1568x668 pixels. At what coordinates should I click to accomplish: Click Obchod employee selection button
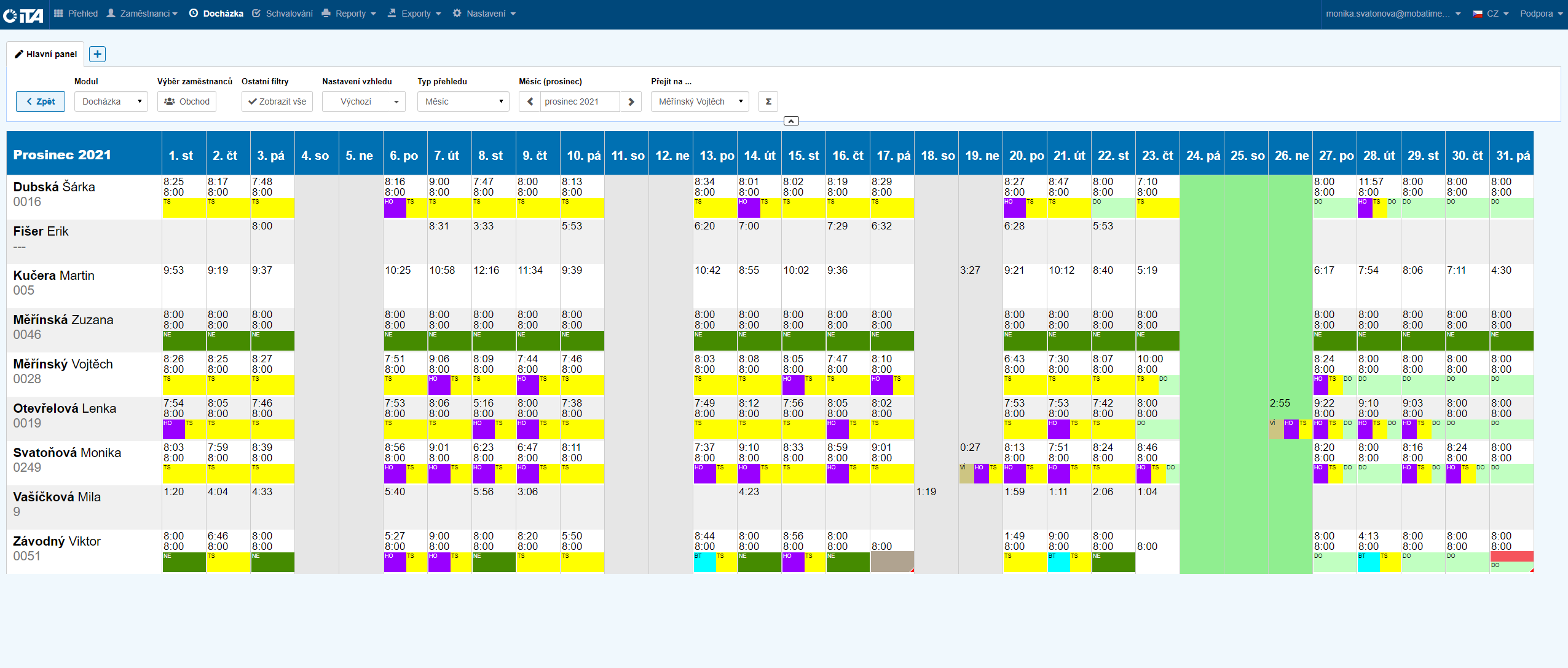click(x=187, y=101)
